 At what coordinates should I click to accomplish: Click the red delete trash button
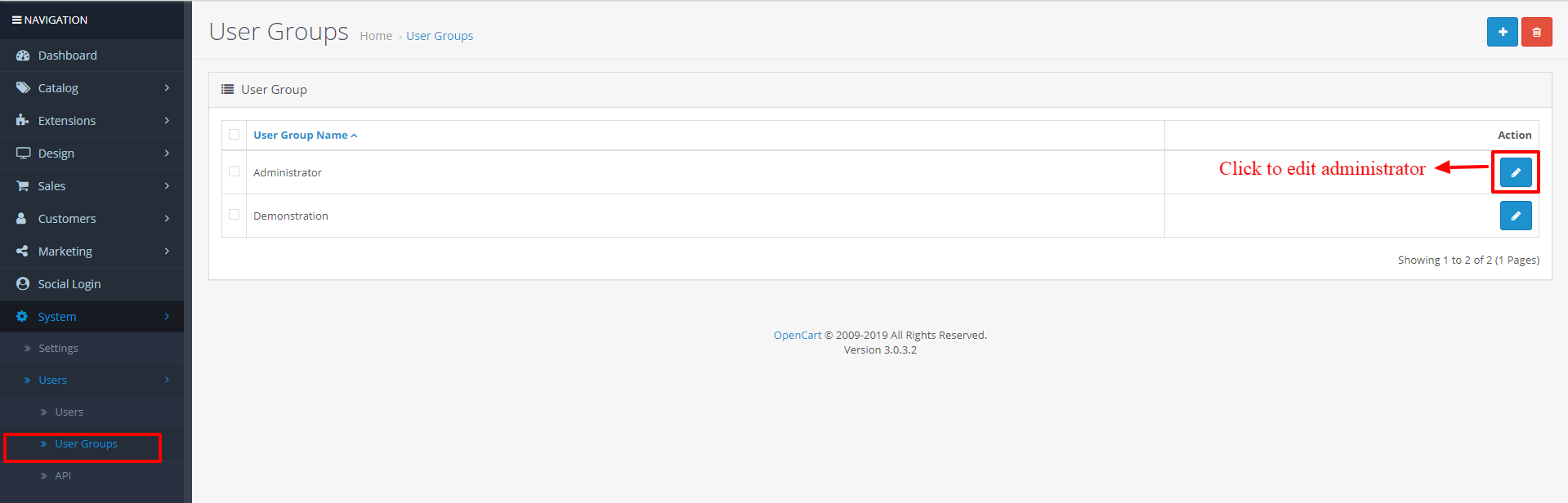coord(1536,33)
